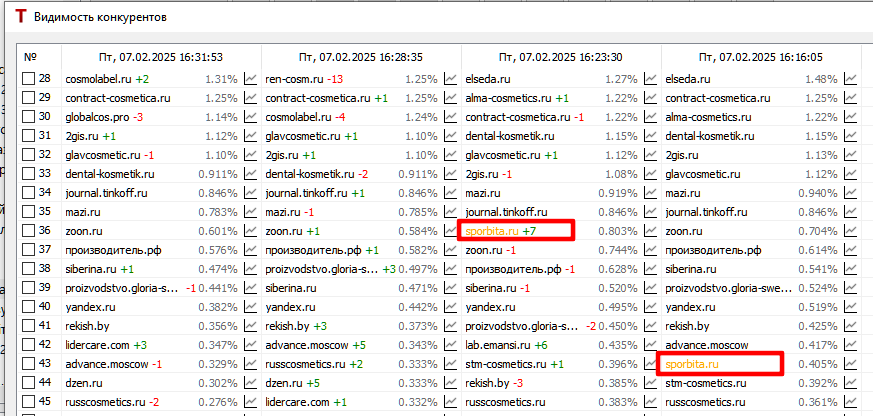The image size is (873, 416).
Task: Show chart for 2gis.ru 1.13% entry
Action: coord(850,155)
